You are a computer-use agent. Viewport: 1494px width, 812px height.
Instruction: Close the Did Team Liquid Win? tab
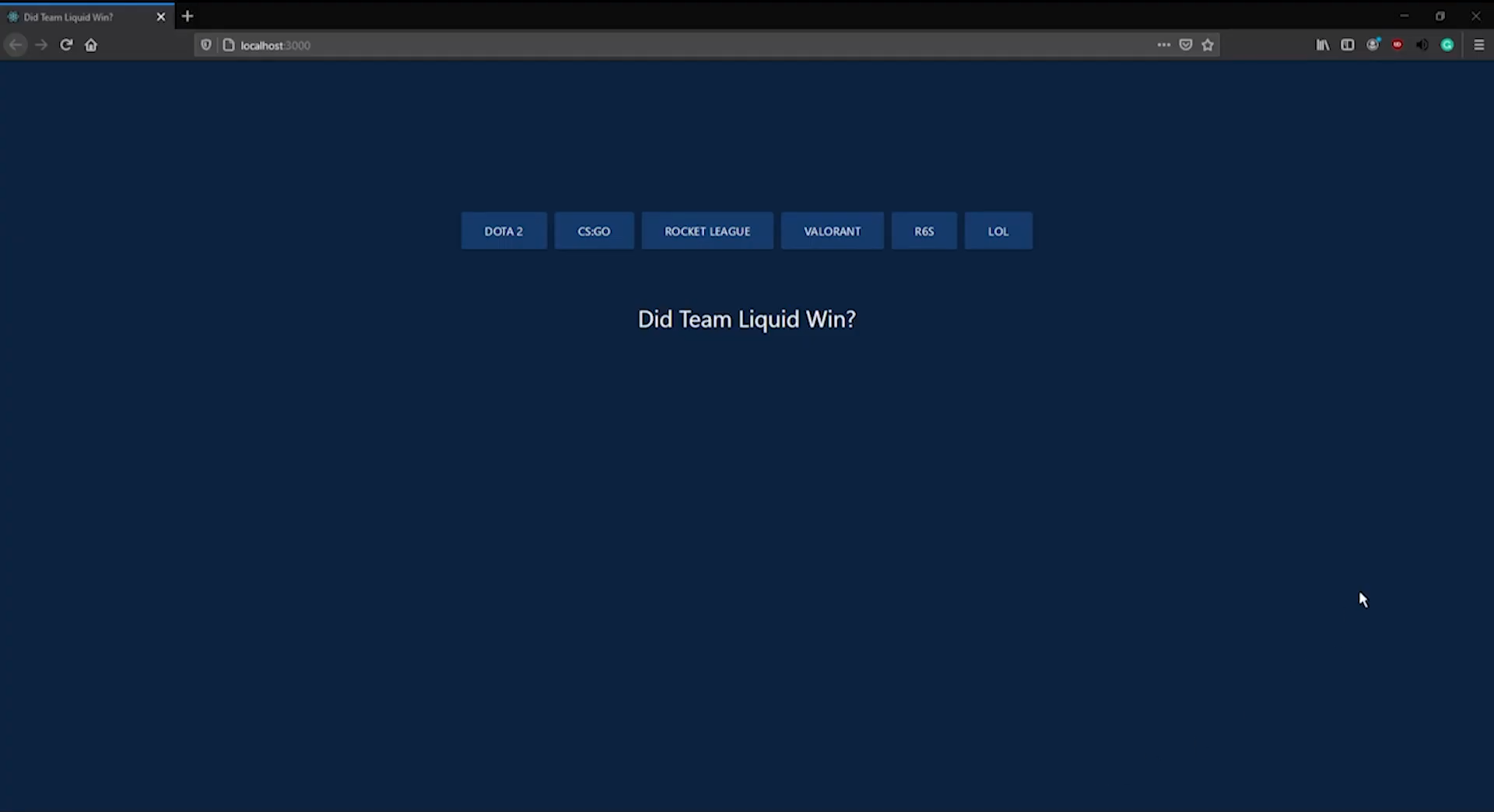[161, 16]
